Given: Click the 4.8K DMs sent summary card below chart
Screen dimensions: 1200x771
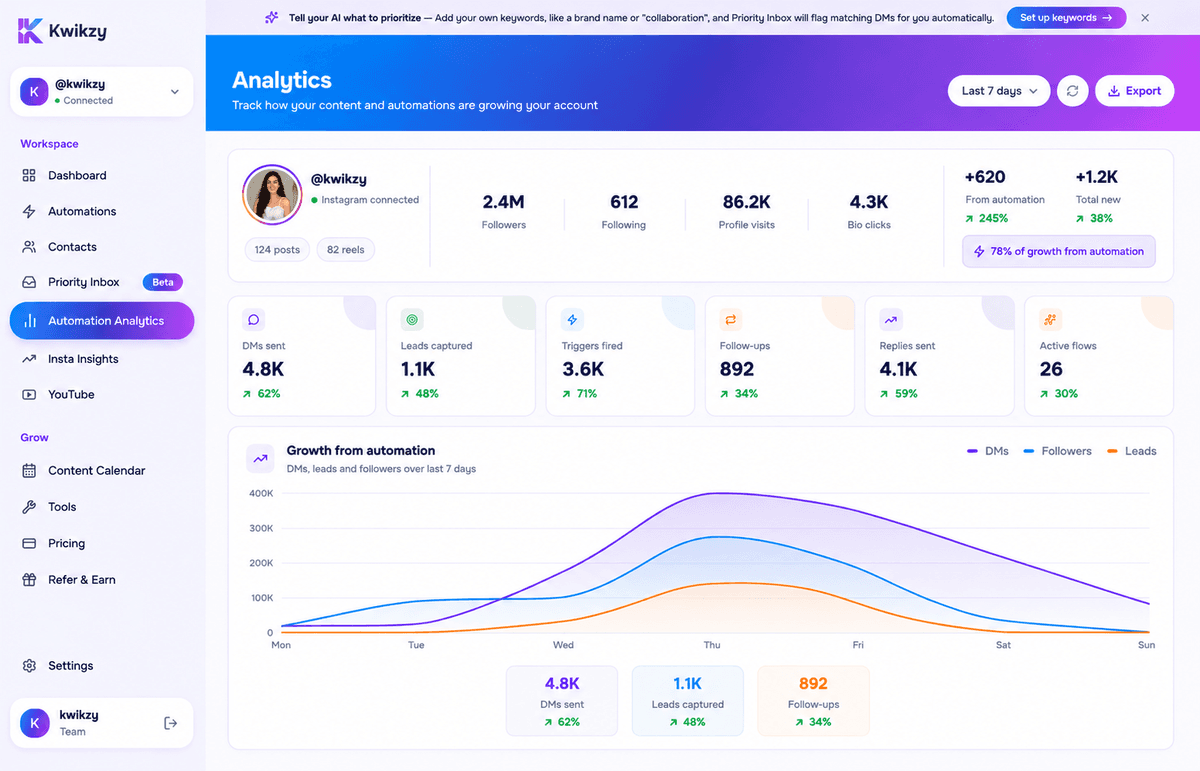Looking at the screenshot, I should pos(562,701).
